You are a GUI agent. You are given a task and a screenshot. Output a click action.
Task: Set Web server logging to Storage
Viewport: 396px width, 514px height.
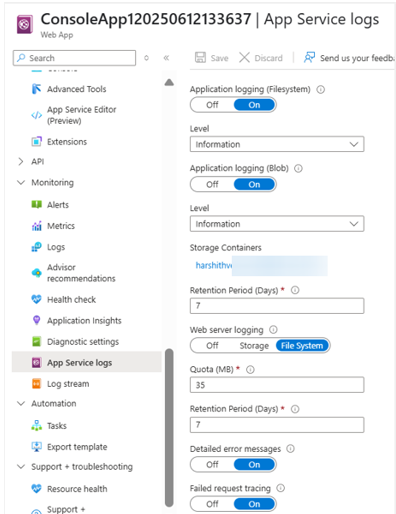tap(254, 346)
